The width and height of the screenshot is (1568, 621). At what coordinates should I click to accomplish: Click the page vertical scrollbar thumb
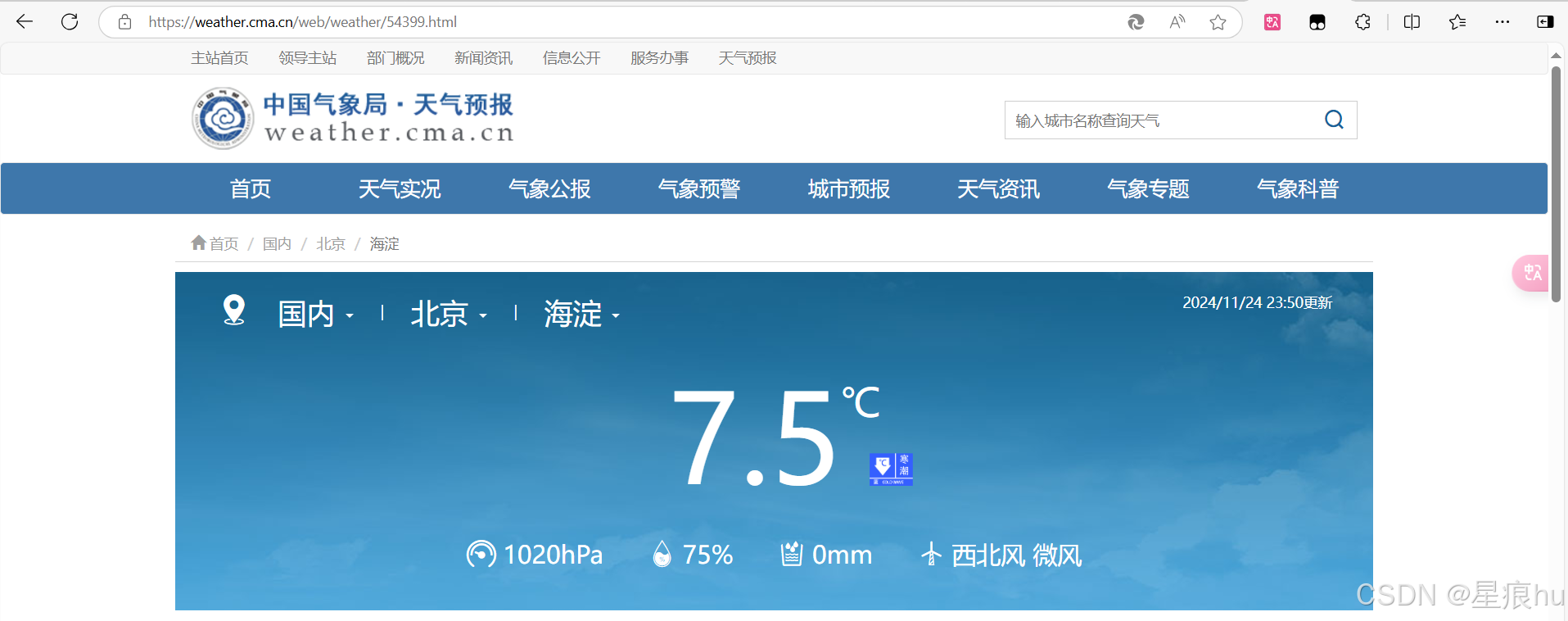click(x=1556, y=184)
